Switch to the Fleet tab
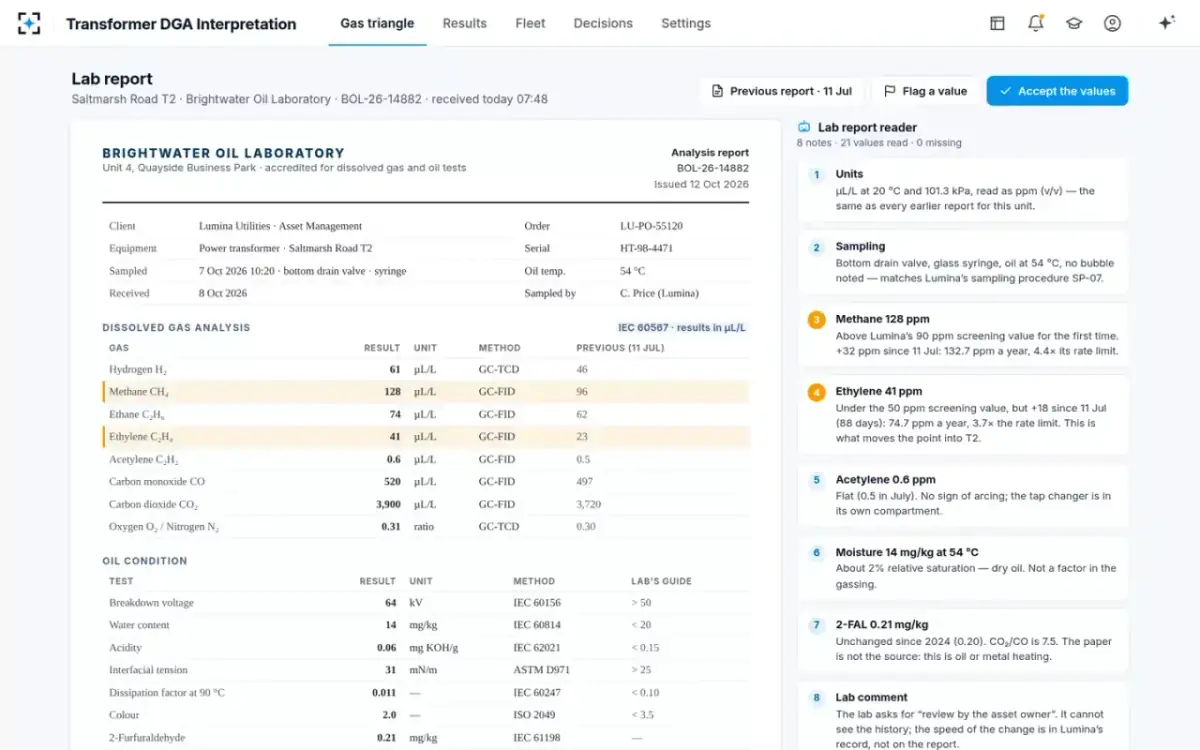Viewport: 1200px width, 750px height. (x=530, y=23)
